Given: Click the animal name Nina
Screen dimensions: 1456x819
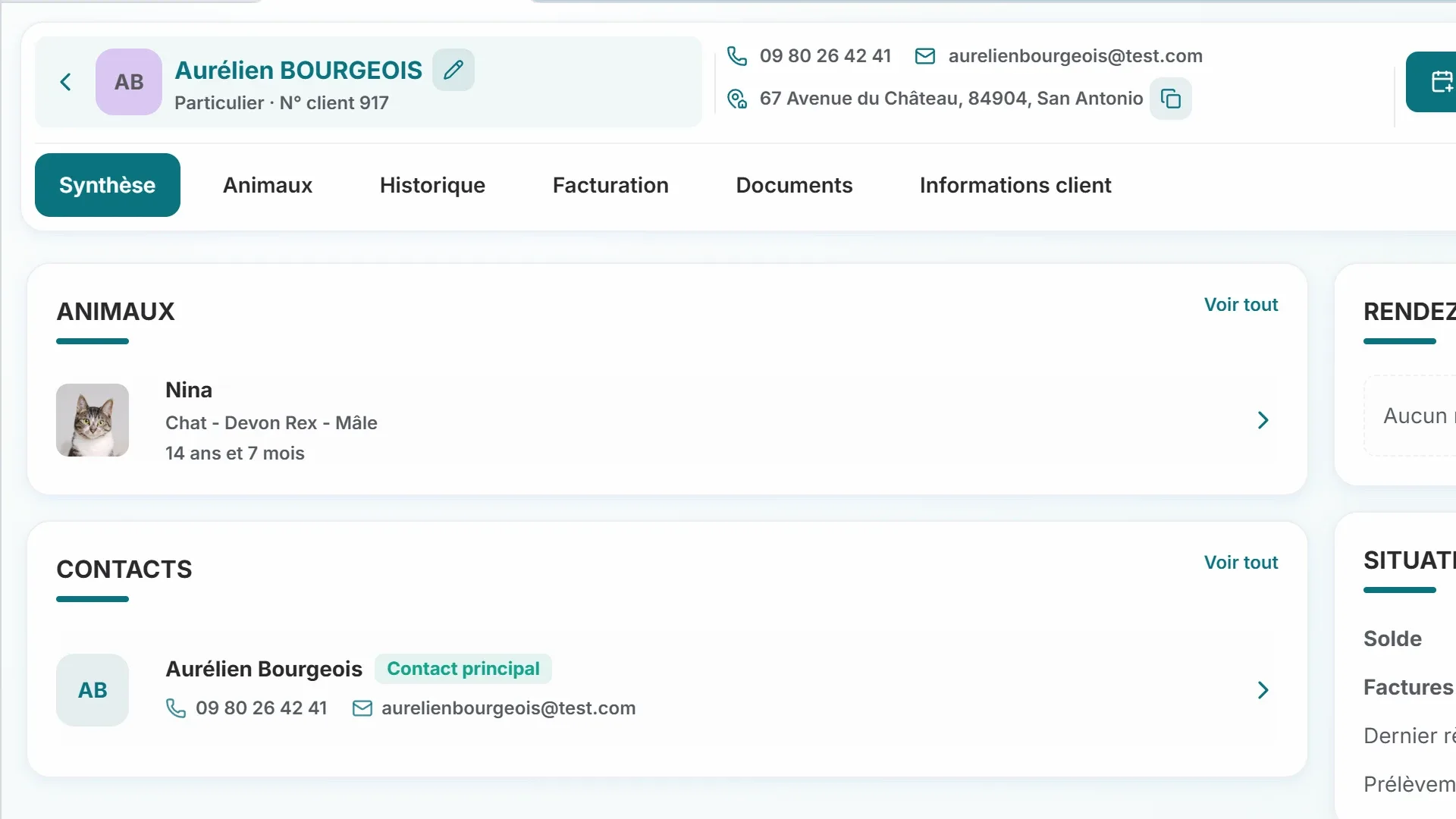Looking at the screenshot, I should pyautogui.click(x=189, y=390).
